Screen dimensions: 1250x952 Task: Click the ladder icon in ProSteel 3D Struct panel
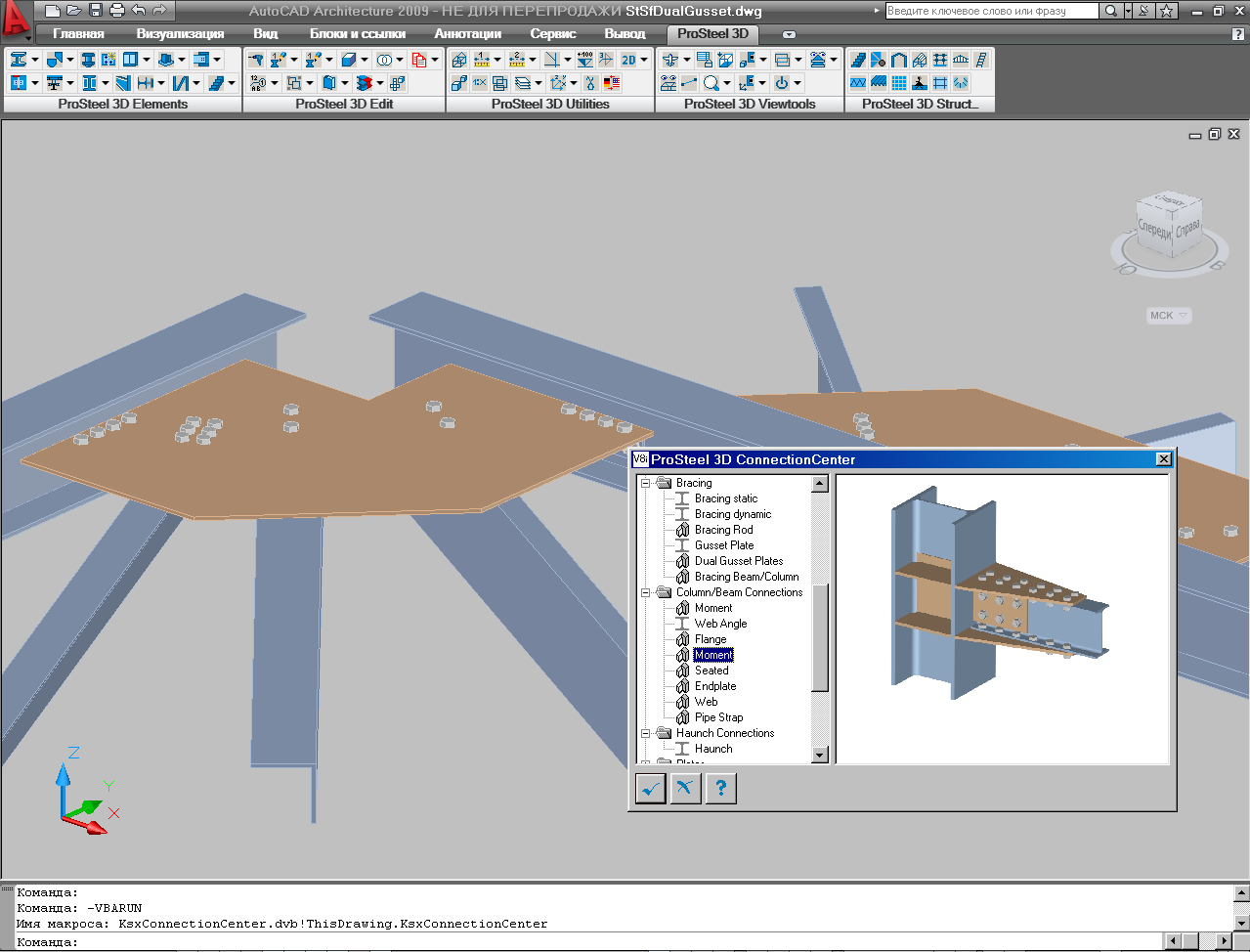(981, 60)
